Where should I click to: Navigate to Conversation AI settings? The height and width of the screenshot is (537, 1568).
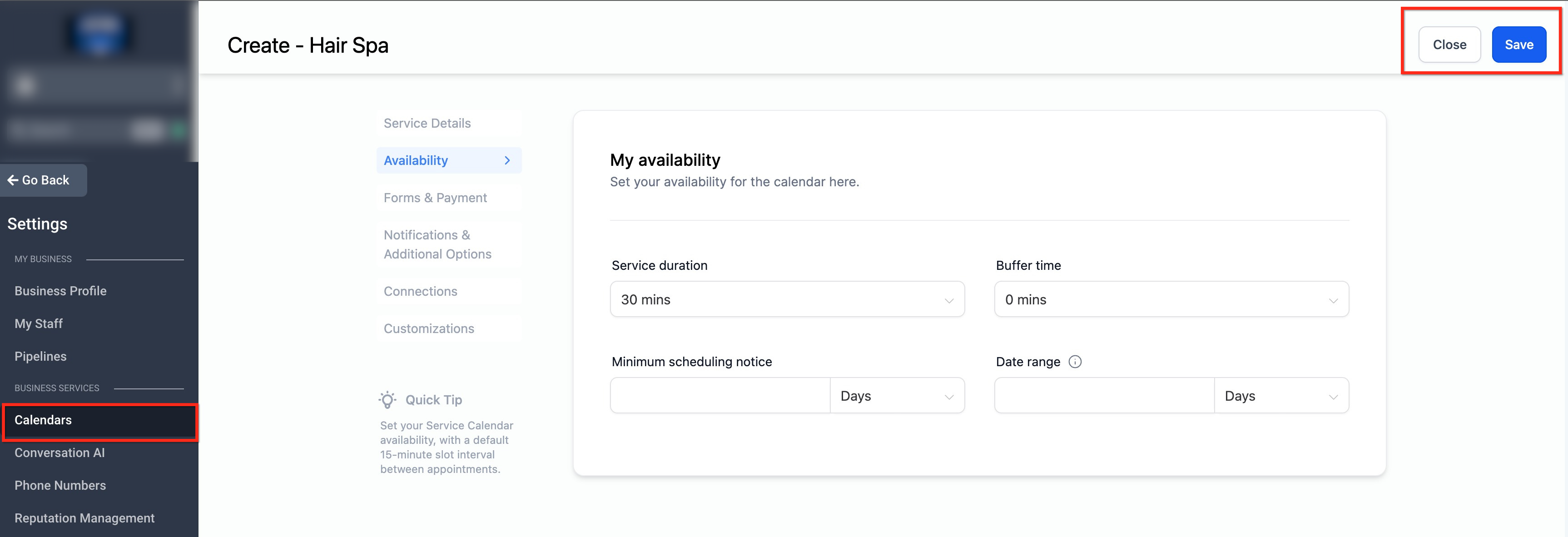pyautogui.click(x=60, y=453)
